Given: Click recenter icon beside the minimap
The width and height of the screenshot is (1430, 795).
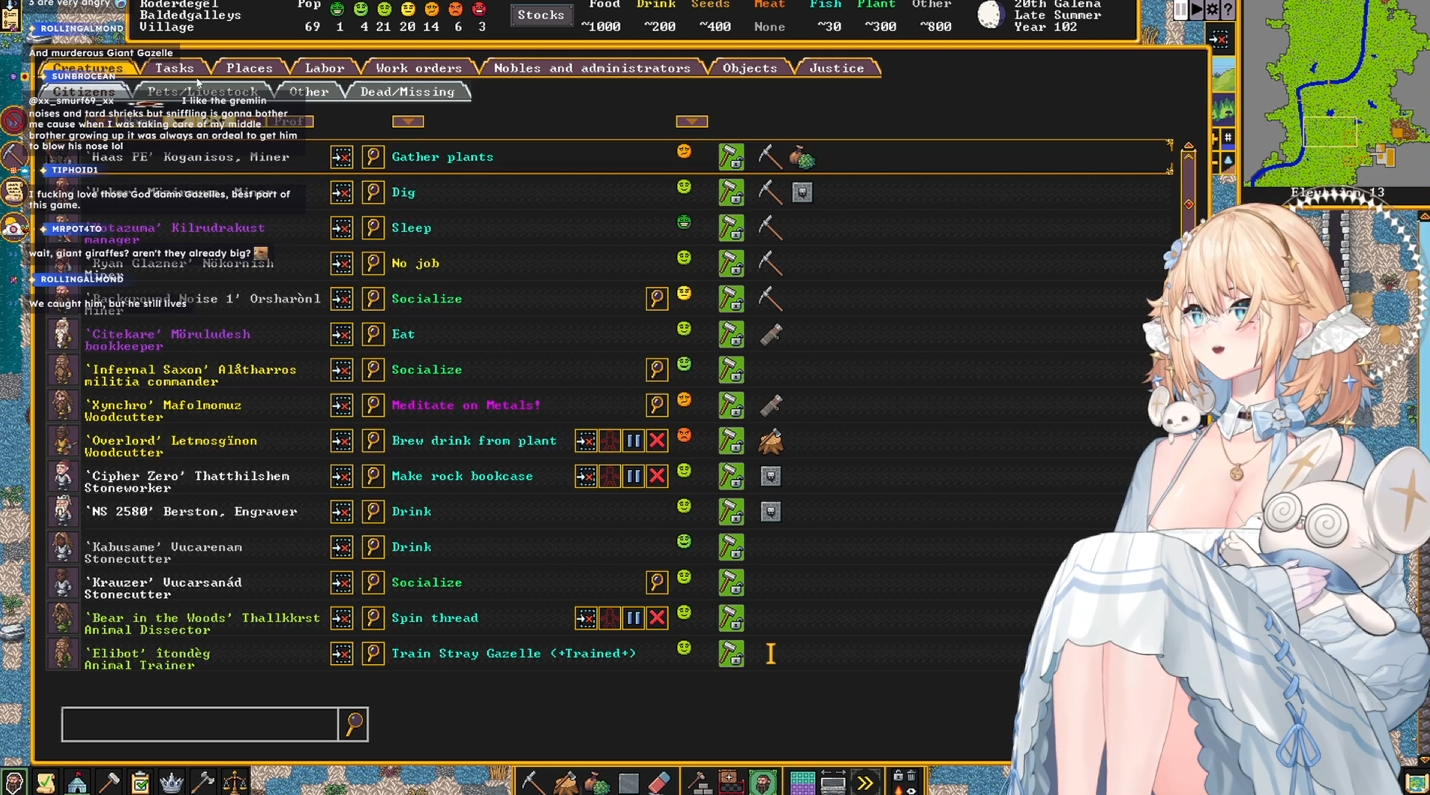Looking at the screenshot, I should pos(1220,39).
